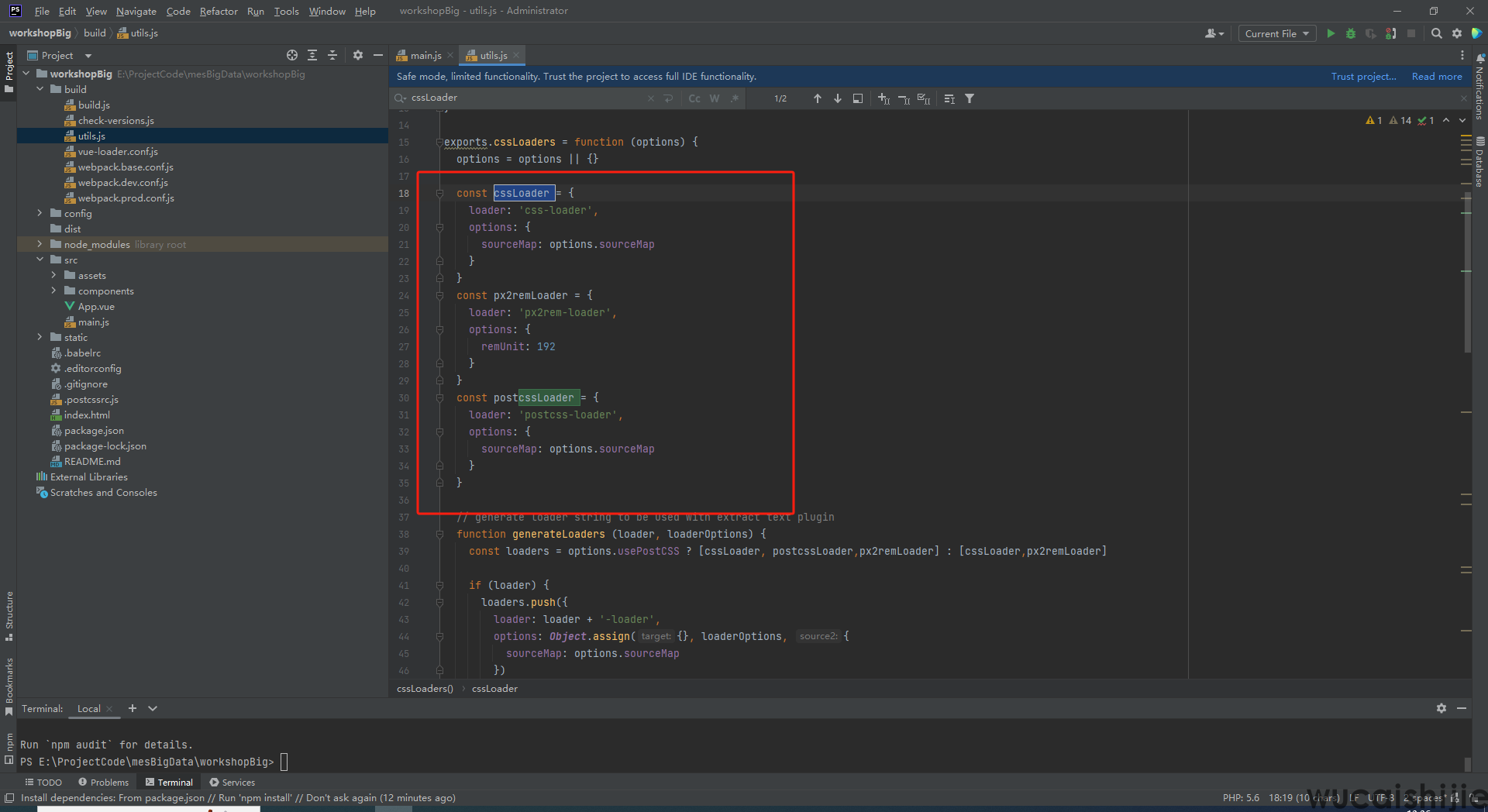Toggle multiline search mode

pos(949,98)
